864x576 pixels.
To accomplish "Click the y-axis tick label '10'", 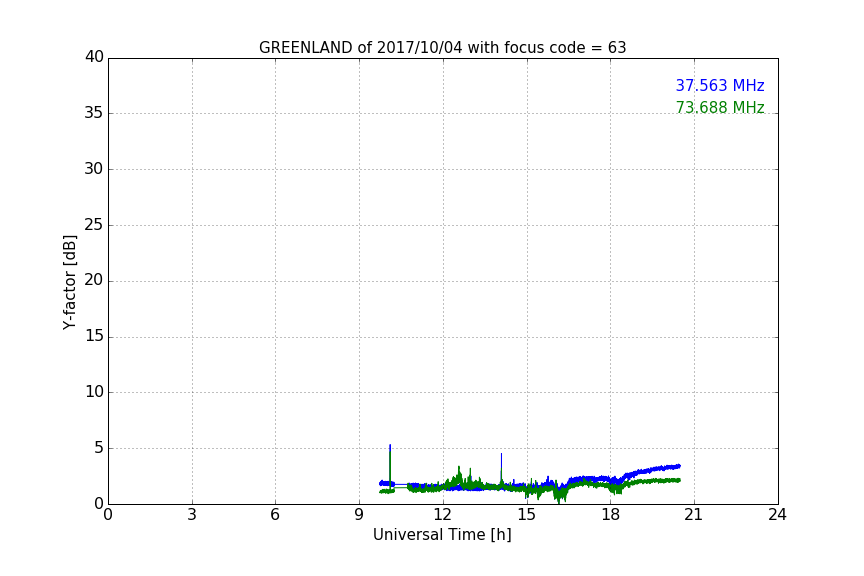I will (x=94, y=392).
